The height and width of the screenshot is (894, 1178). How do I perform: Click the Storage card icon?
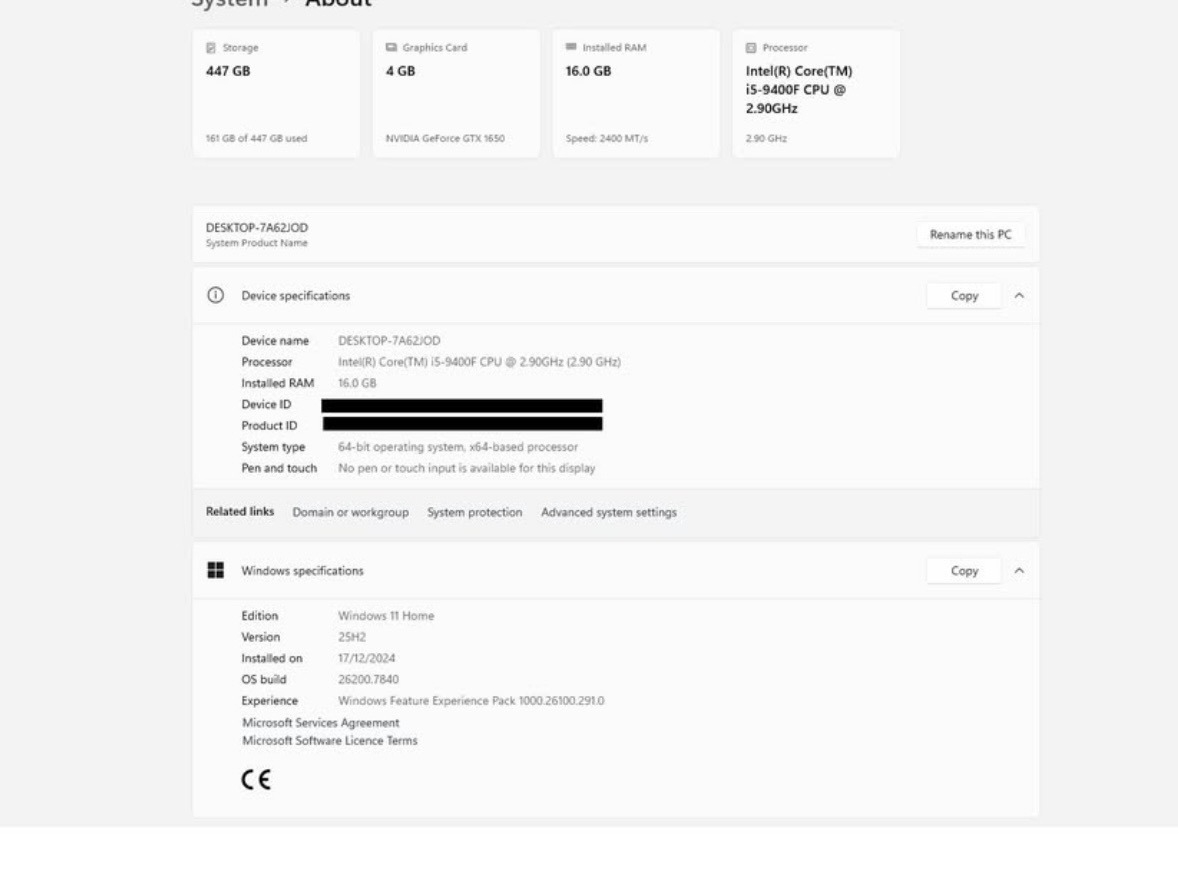(x=210, y=47)
